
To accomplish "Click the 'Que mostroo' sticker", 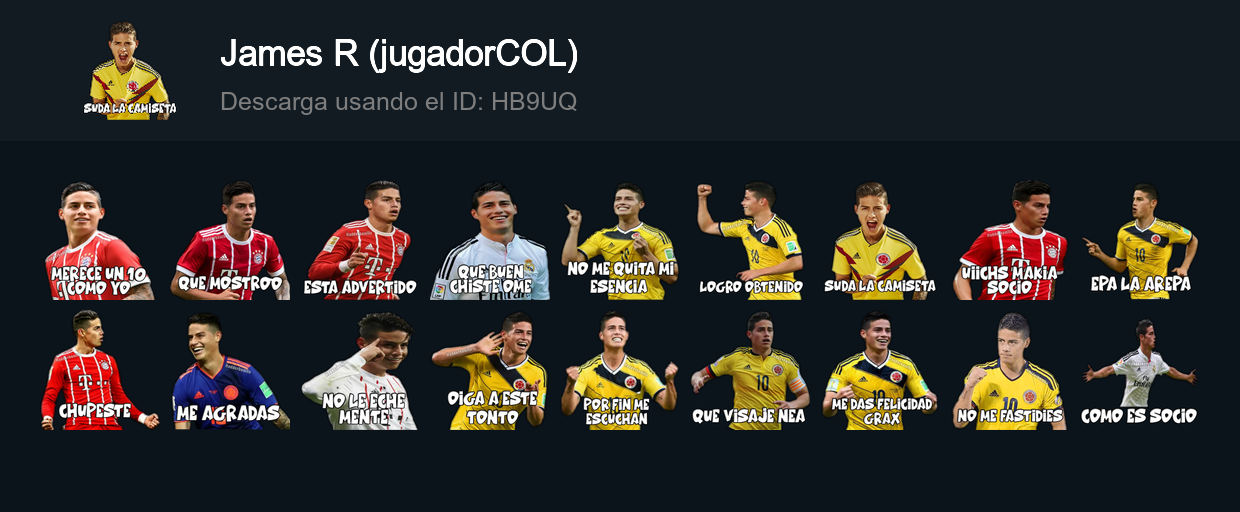I will click(230, 241).
